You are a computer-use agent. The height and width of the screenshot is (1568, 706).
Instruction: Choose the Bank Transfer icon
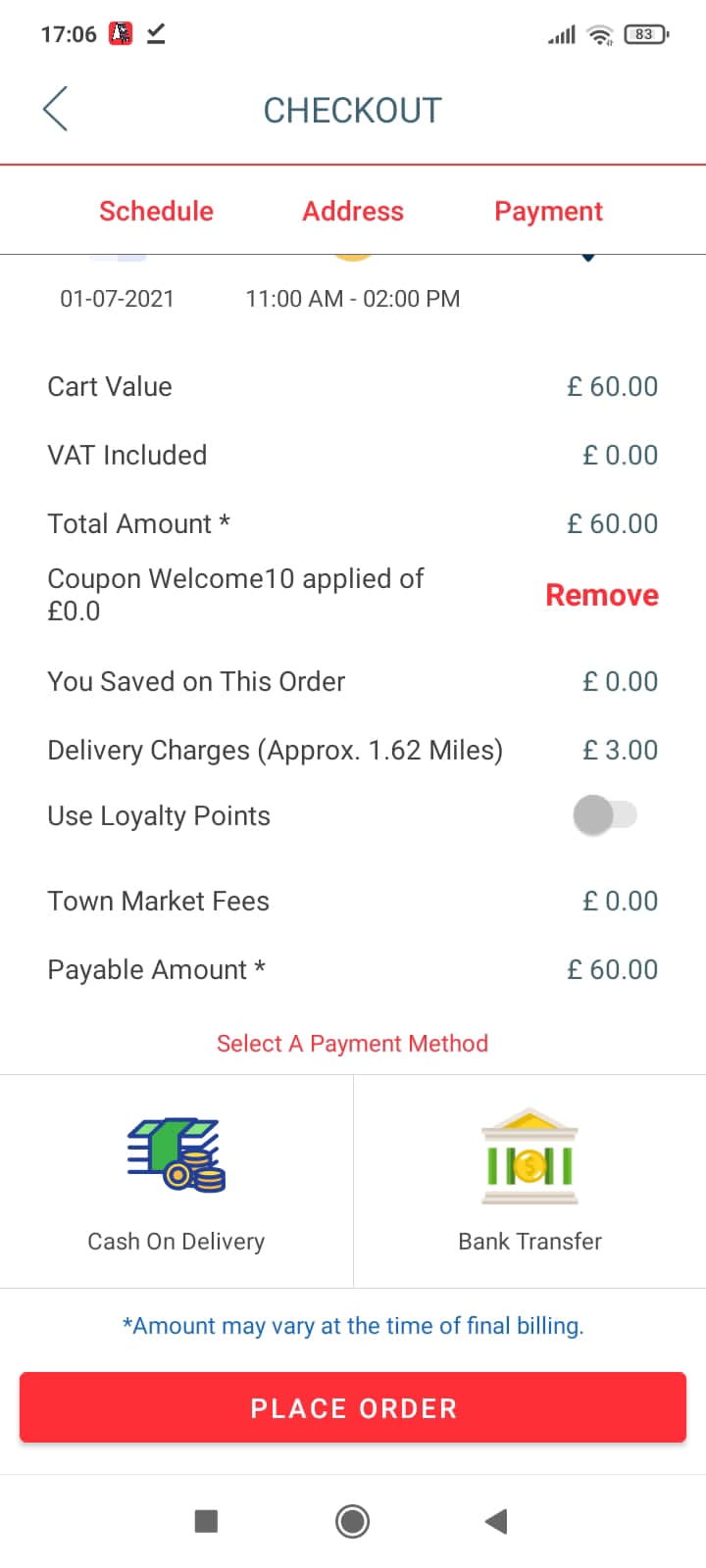tap(529, 1156)
